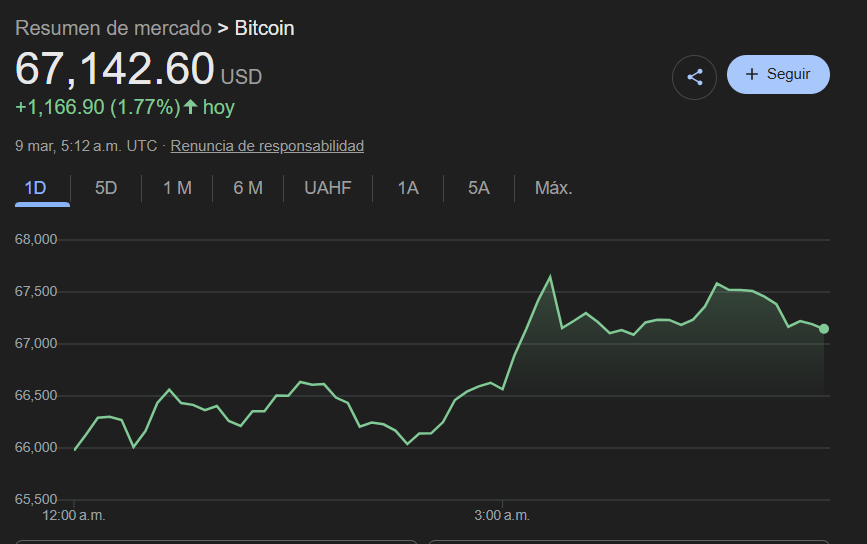
Task: Click the 67,000 axis label
Action: pyautogui.click(x=36, y=343)
